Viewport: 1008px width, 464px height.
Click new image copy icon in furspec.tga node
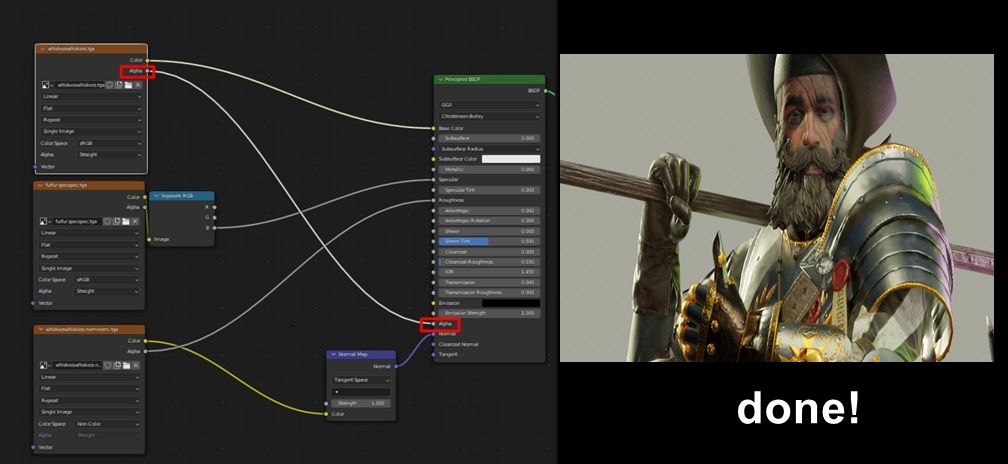pyautogui.click(x=117, y=221)
